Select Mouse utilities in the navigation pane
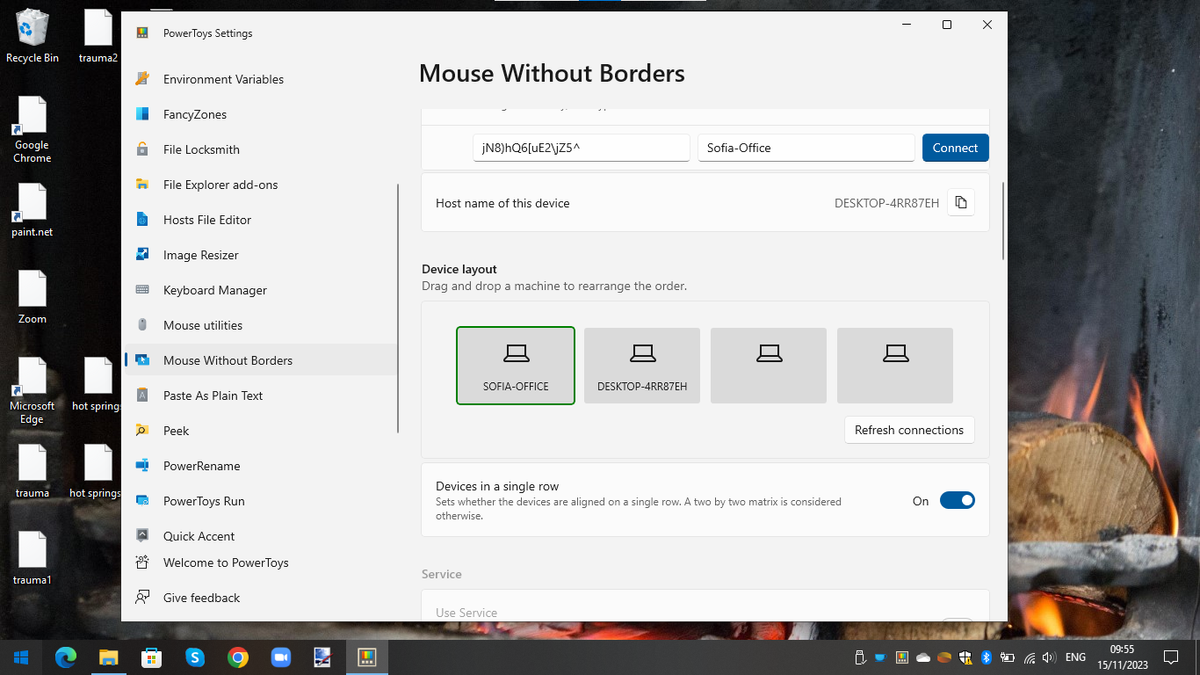The image size is (1200, 675). [204, 324]
